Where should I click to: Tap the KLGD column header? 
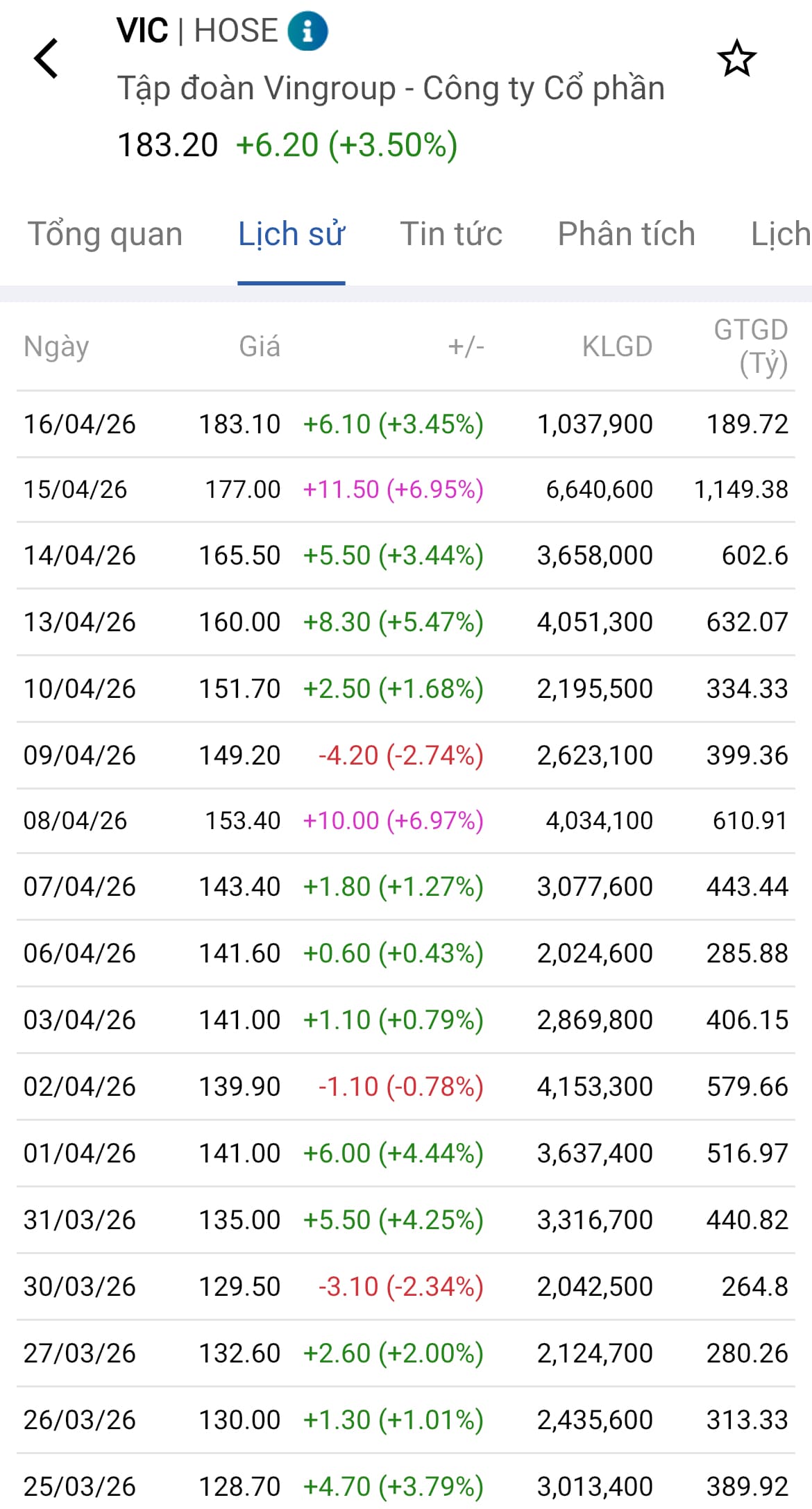[617, 346]
